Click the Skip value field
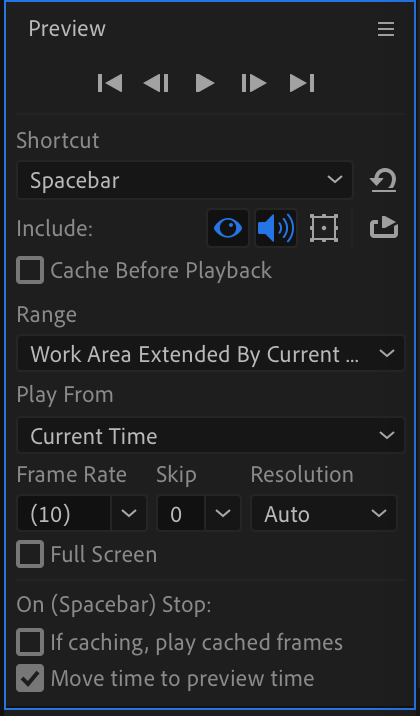 tap(180, 514)
